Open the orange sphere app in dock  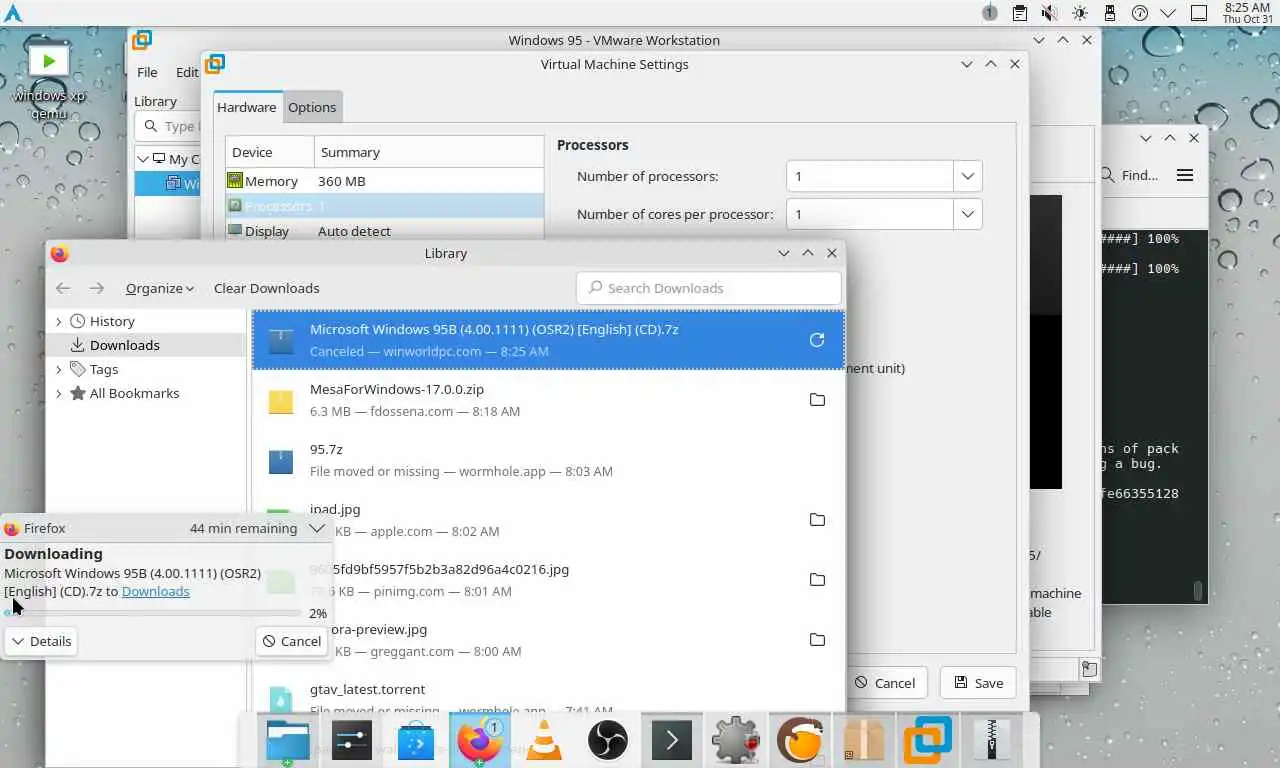click(799, 741)
